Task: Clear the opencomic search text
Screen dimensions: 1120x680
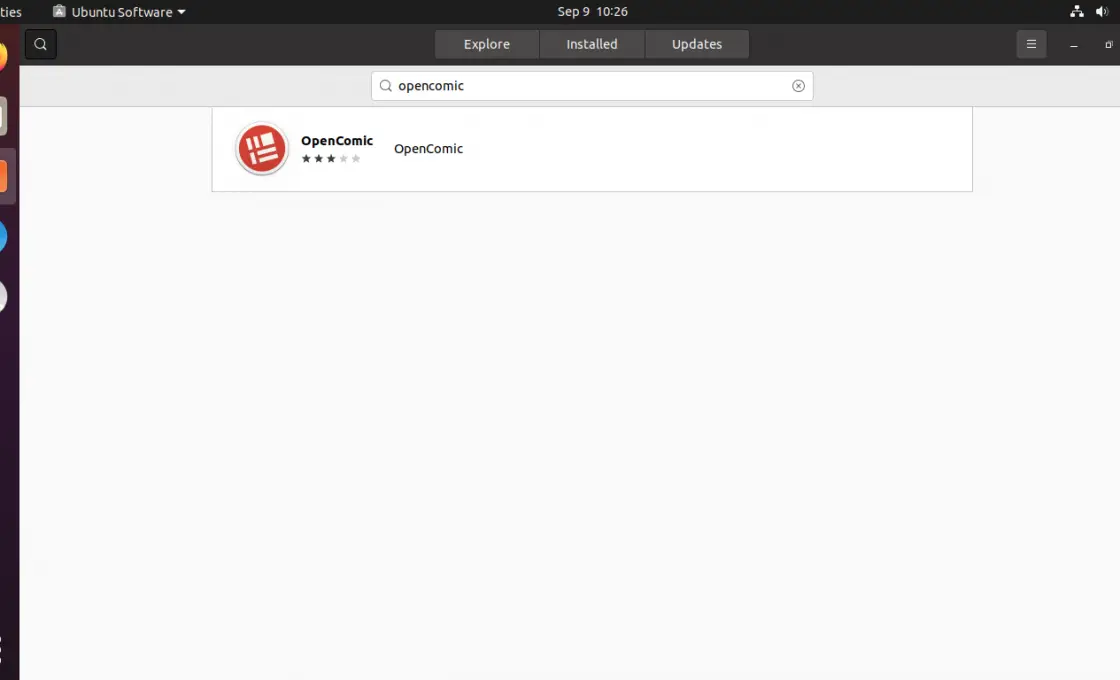Action: (x=799, y=86)
